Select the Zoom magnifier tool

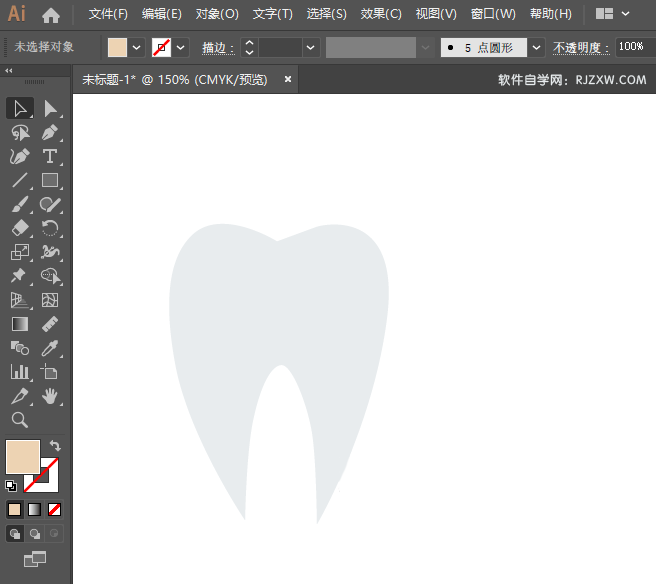(19, 420)
